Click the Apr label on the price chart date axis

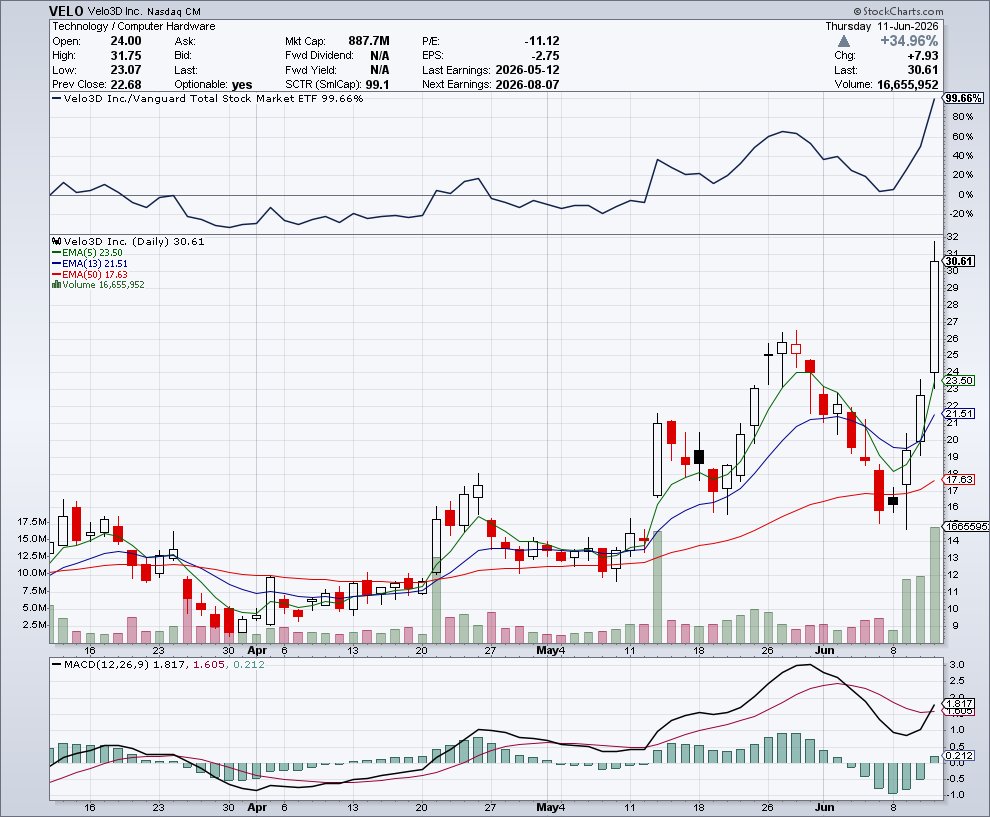point(257,650)
